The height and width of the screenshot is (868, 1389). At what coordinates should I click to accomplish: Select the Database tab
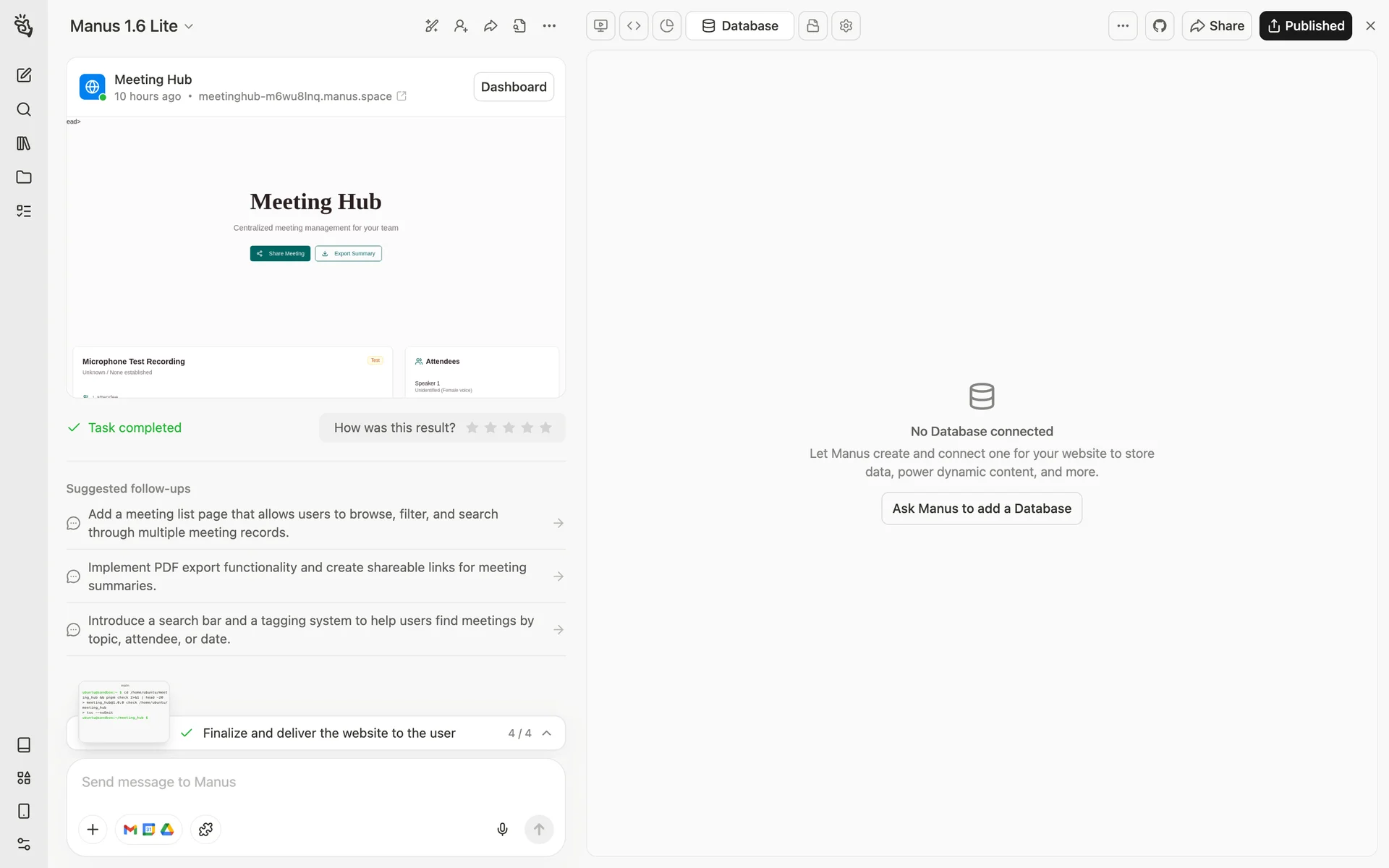click(739, 26)
